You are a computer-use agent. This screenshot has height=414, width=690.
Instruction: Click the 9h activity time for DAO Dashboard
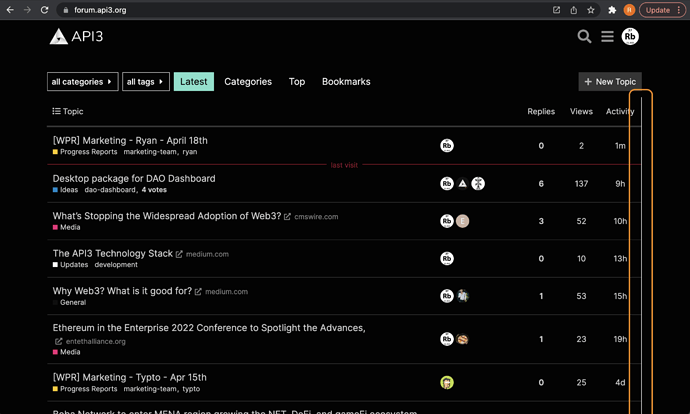620,183
